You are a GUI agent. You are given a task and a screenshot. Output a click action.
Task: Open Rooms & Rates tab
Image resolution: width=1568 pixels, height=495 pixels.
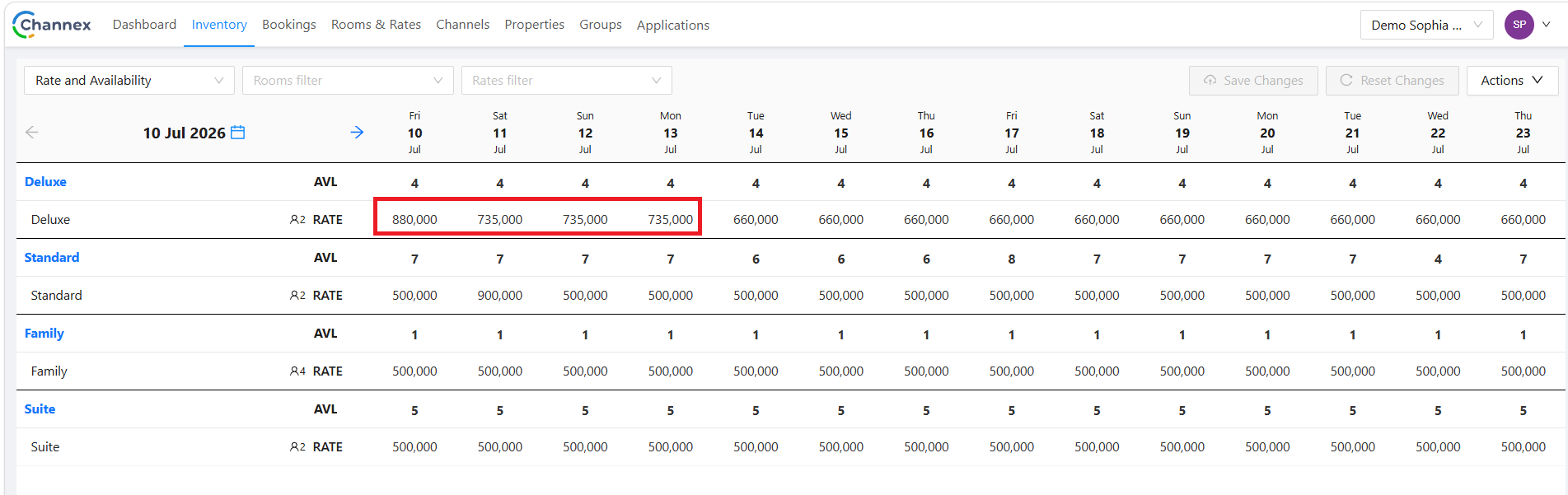(376, 25)
